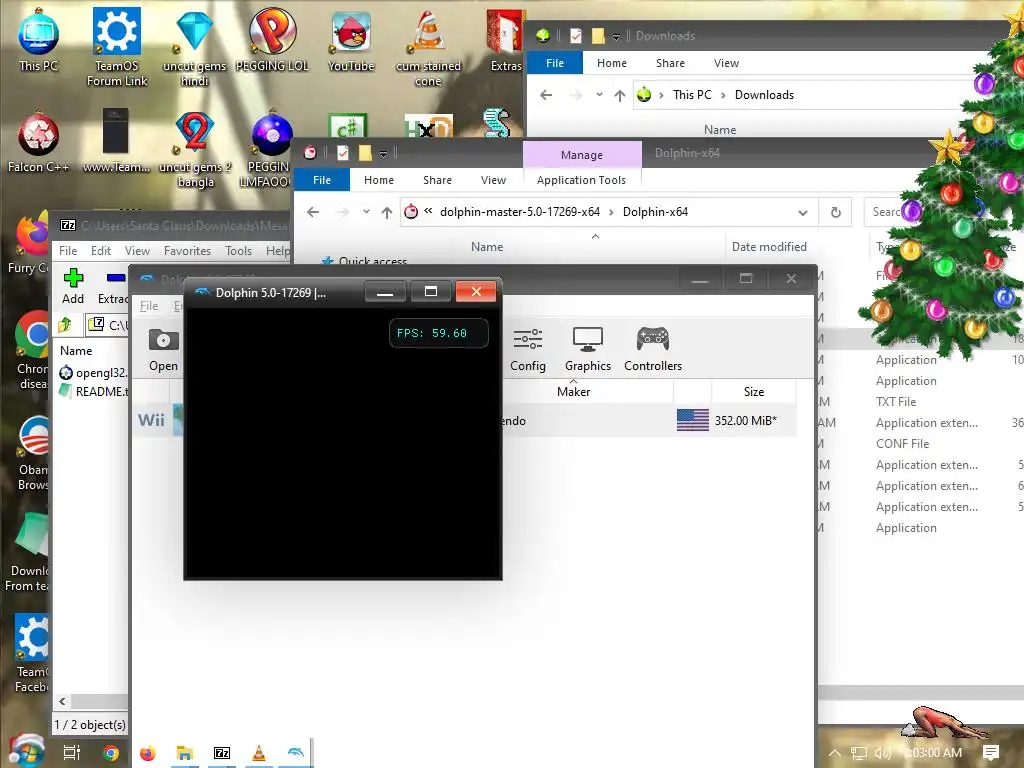Open the Favorites menu in 7-Zip
The width and height of the screenshot is (1024, 768).
(187, 251)
